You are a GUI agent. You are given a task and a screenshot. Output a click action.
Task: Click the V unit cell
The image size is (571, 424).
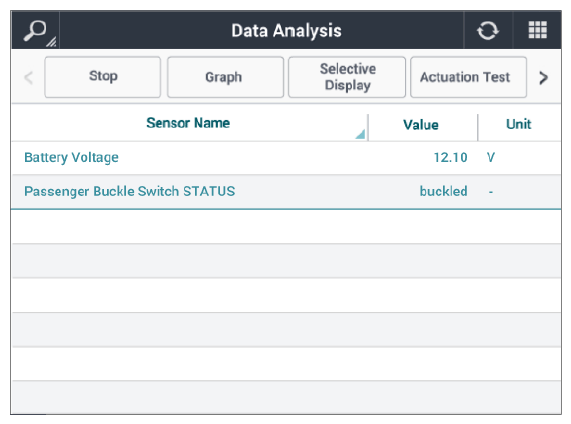pyautogui.click(x=491, y=157)
